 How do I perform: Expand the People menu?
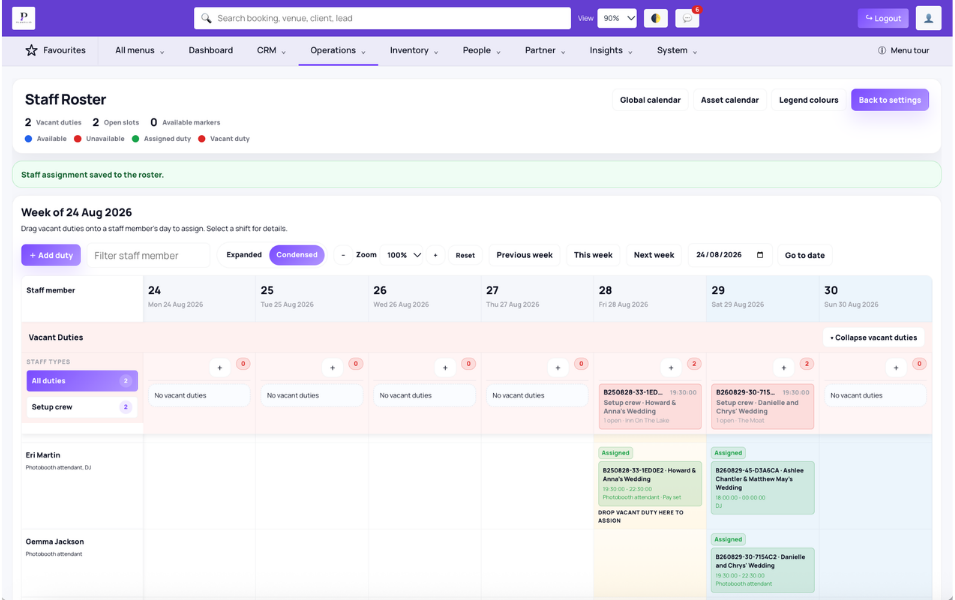point(481,51)
